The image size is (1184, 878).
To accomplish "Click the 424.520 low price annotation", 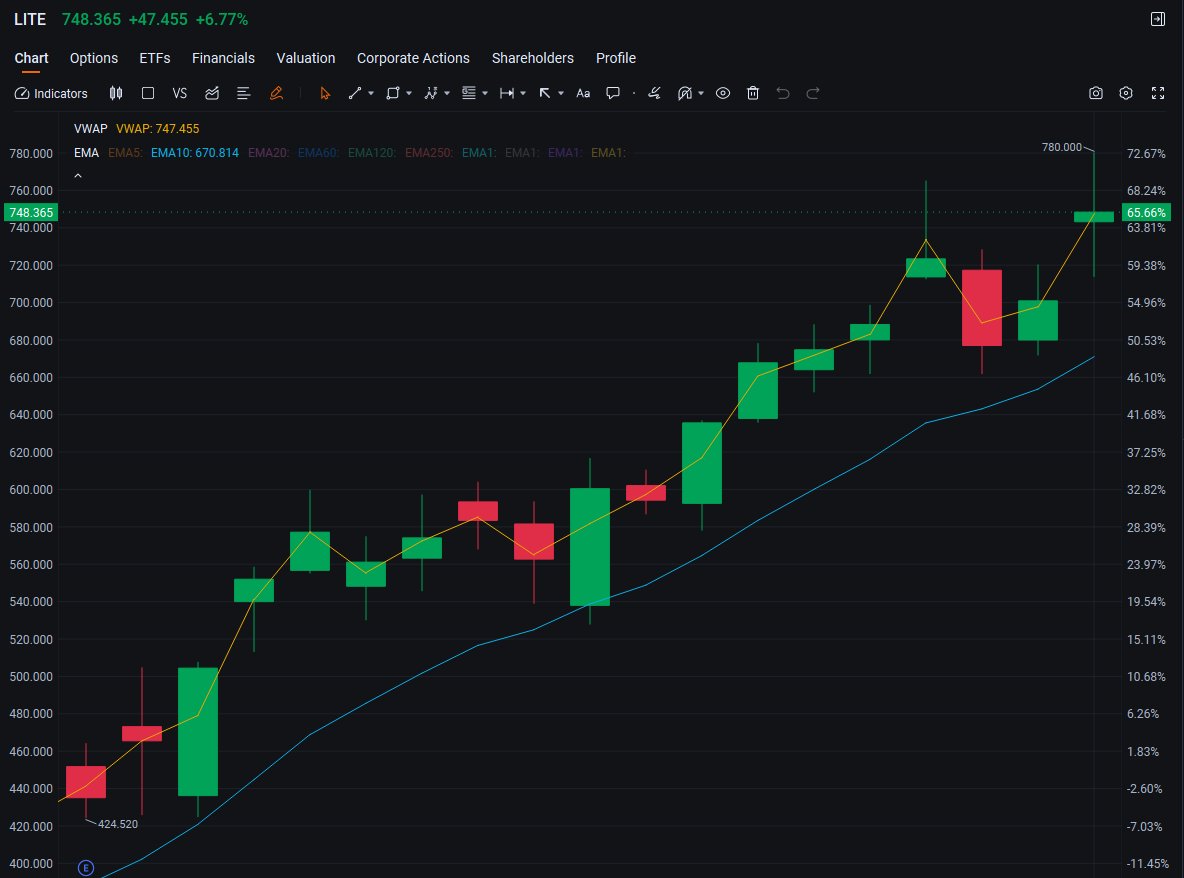I will tap(118, 824).
